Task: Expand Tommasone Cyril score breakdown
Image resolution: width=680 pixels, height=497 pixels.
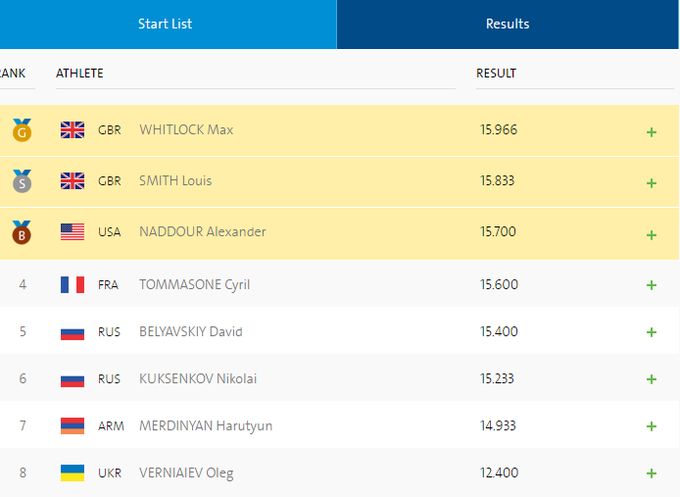Action: point(651,286)
